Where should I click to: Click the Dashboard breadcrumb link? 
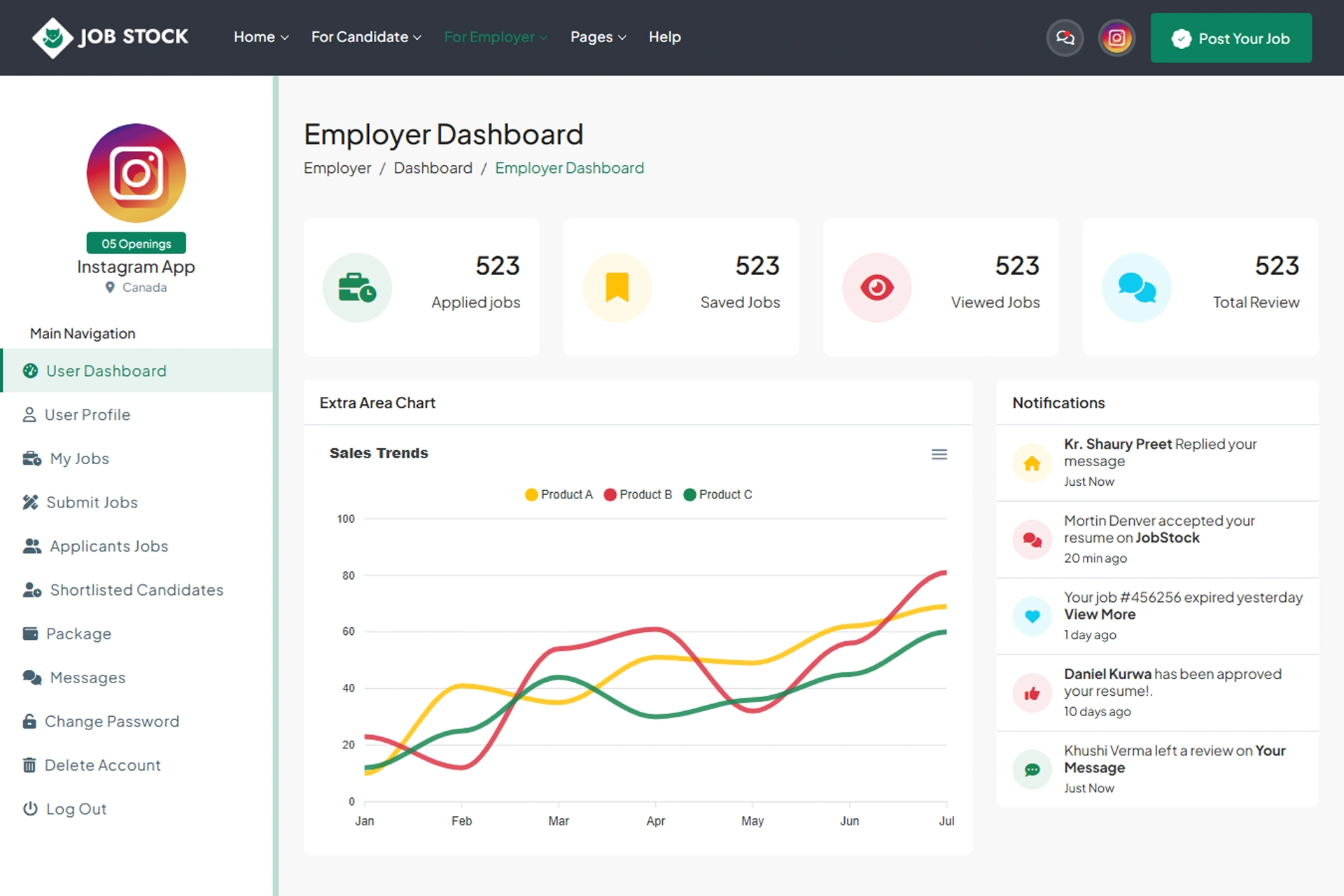(433, 168)
